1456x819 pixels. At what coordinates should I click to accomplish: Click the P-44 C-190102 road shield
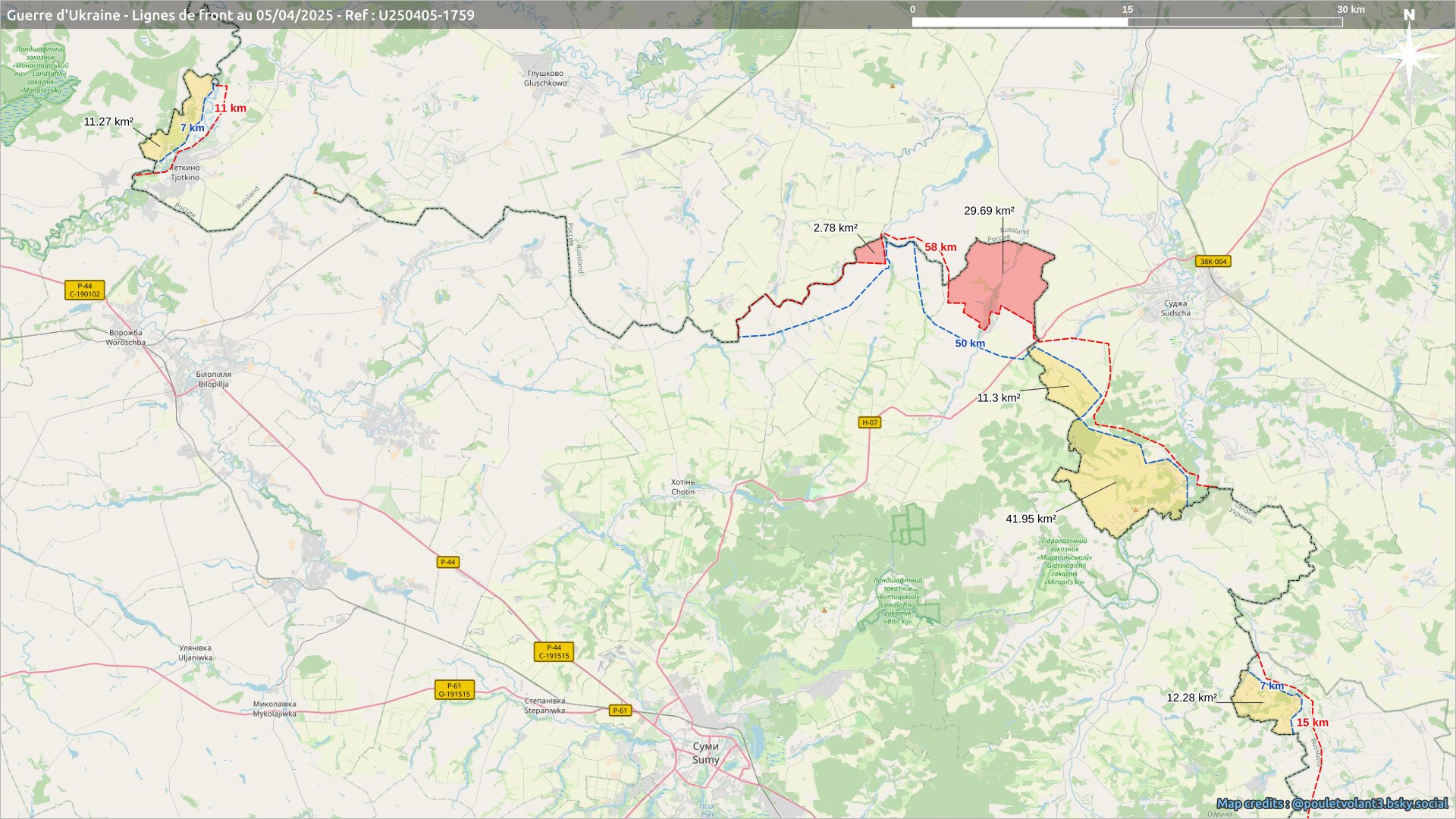click(x=85, y=290)
